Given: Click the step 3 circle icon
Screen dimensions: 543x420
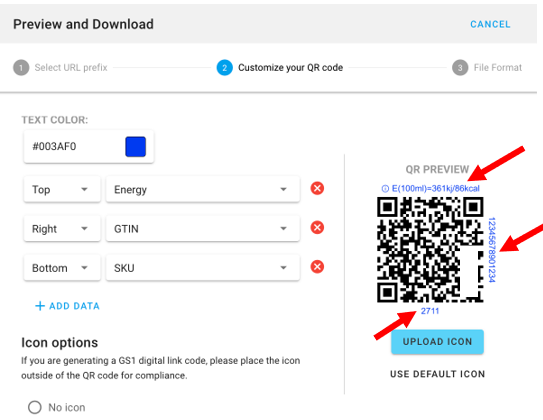Looking at the screenshot, I should click(x=460, y=68).
